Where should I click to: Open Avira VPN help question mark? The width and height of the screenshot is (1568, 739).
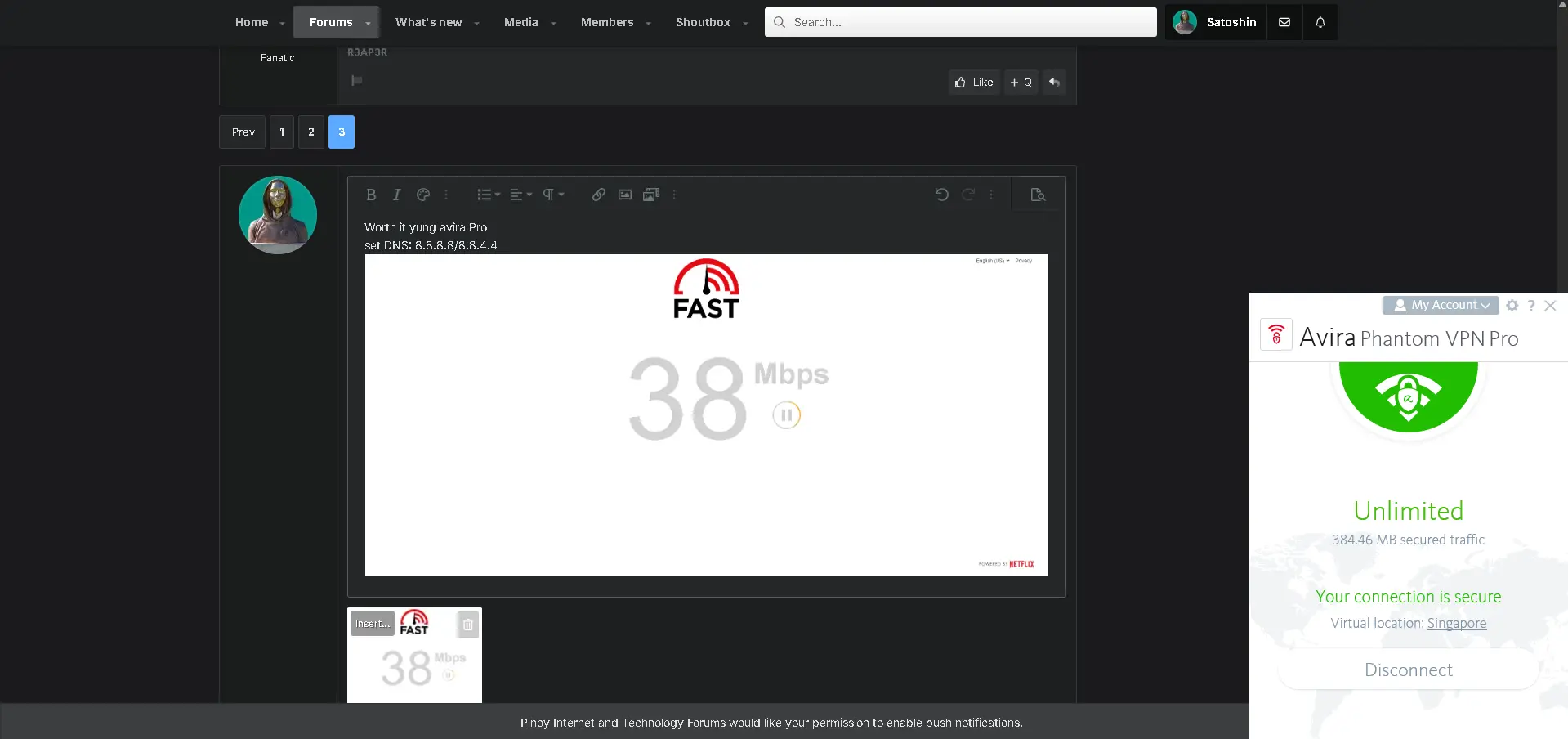pyautogui.click(x=1531, y=305)
